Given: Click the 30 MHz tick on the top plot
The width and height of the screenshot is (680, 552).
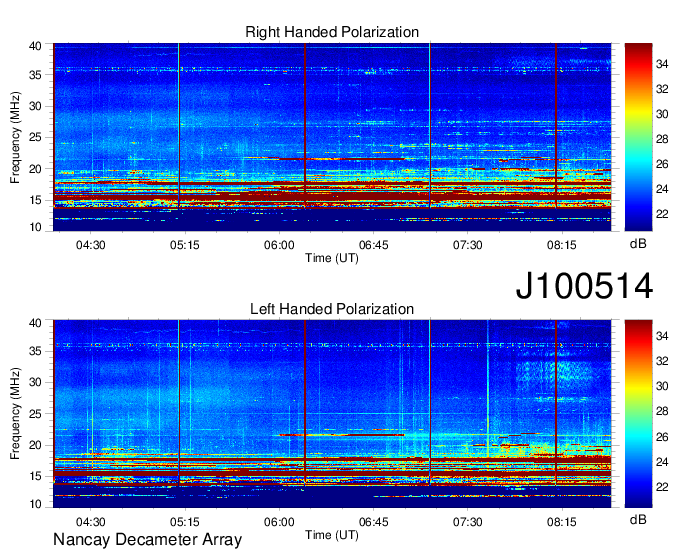Looking at the screenshot, I should (36, 106).
